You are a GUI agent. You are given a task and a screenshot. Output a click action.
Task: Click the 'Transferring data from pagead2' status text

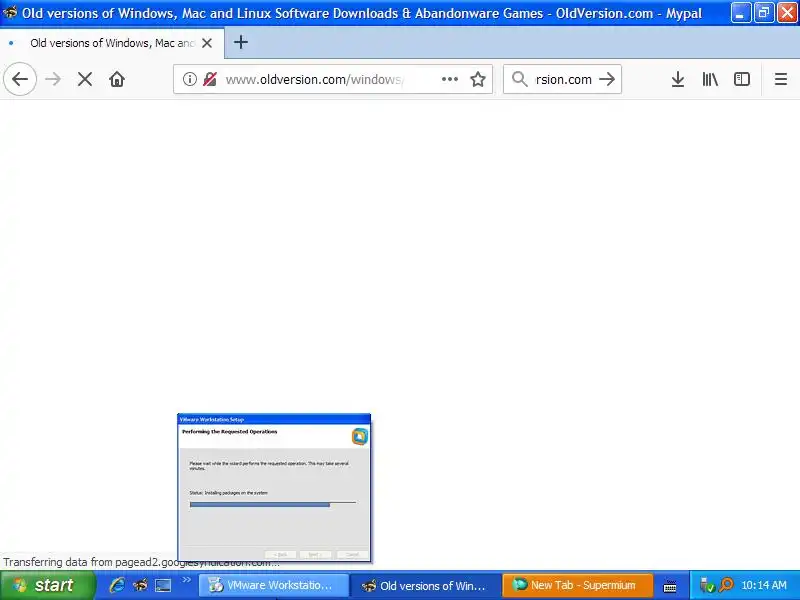141,562
